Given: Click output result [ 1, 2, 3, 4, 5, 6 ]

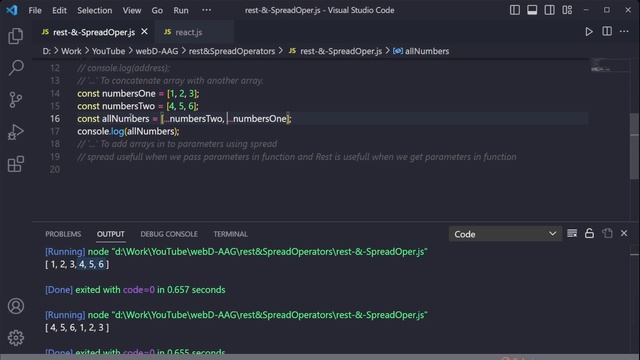Looking at the screenshot, I should 77,264.
